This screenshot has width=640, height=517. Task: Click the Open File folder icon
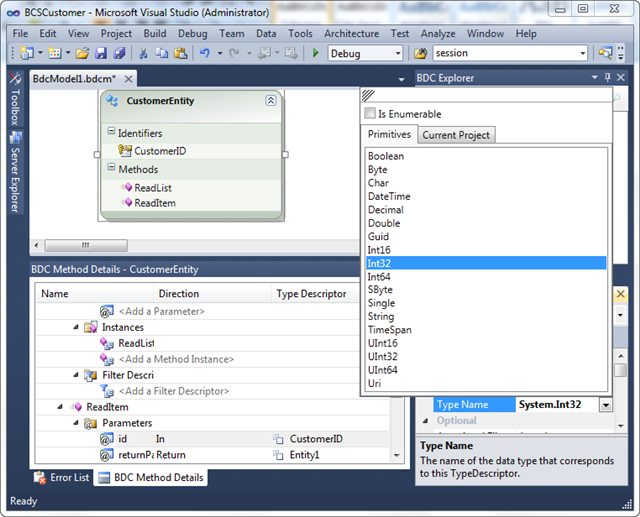click(82, 53)
